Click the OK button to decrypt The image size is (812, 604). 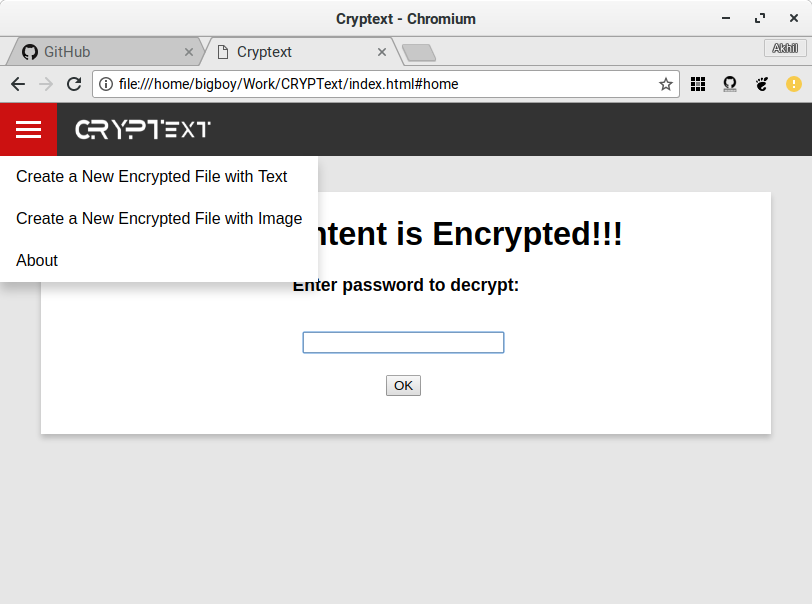403,385
